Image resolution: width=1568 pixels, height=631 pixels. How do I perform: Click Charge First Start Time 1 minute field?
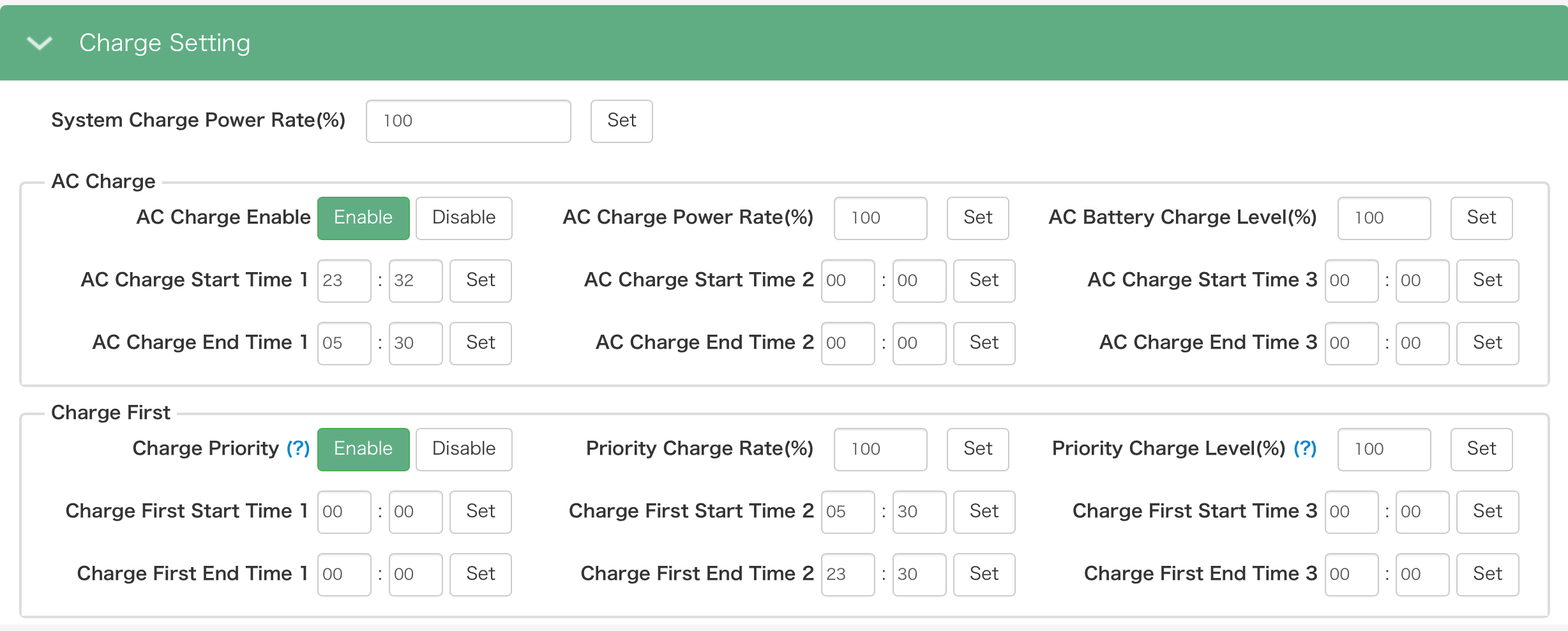(416, 512)
